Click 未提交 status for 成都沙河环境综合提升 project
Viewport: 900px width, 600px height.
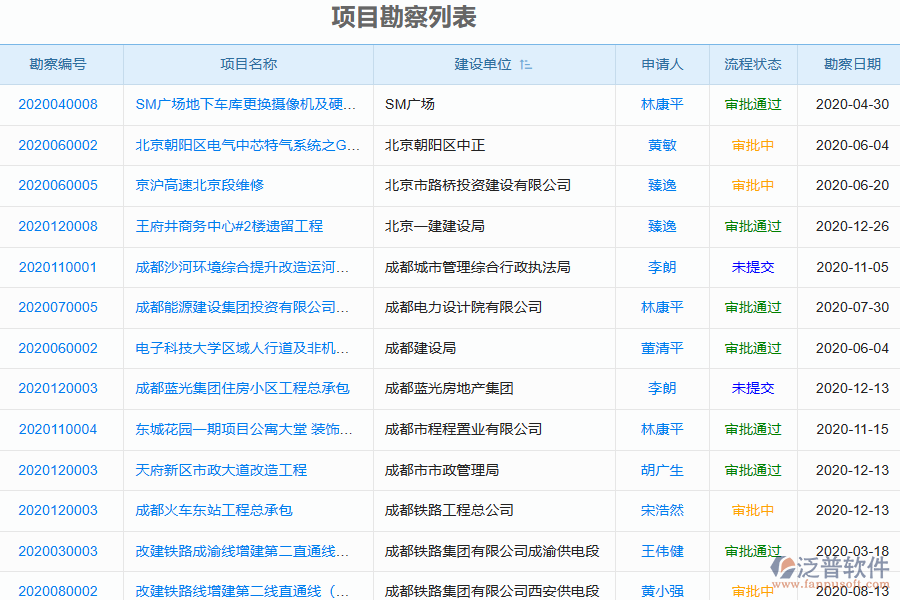tap(753, 267)
